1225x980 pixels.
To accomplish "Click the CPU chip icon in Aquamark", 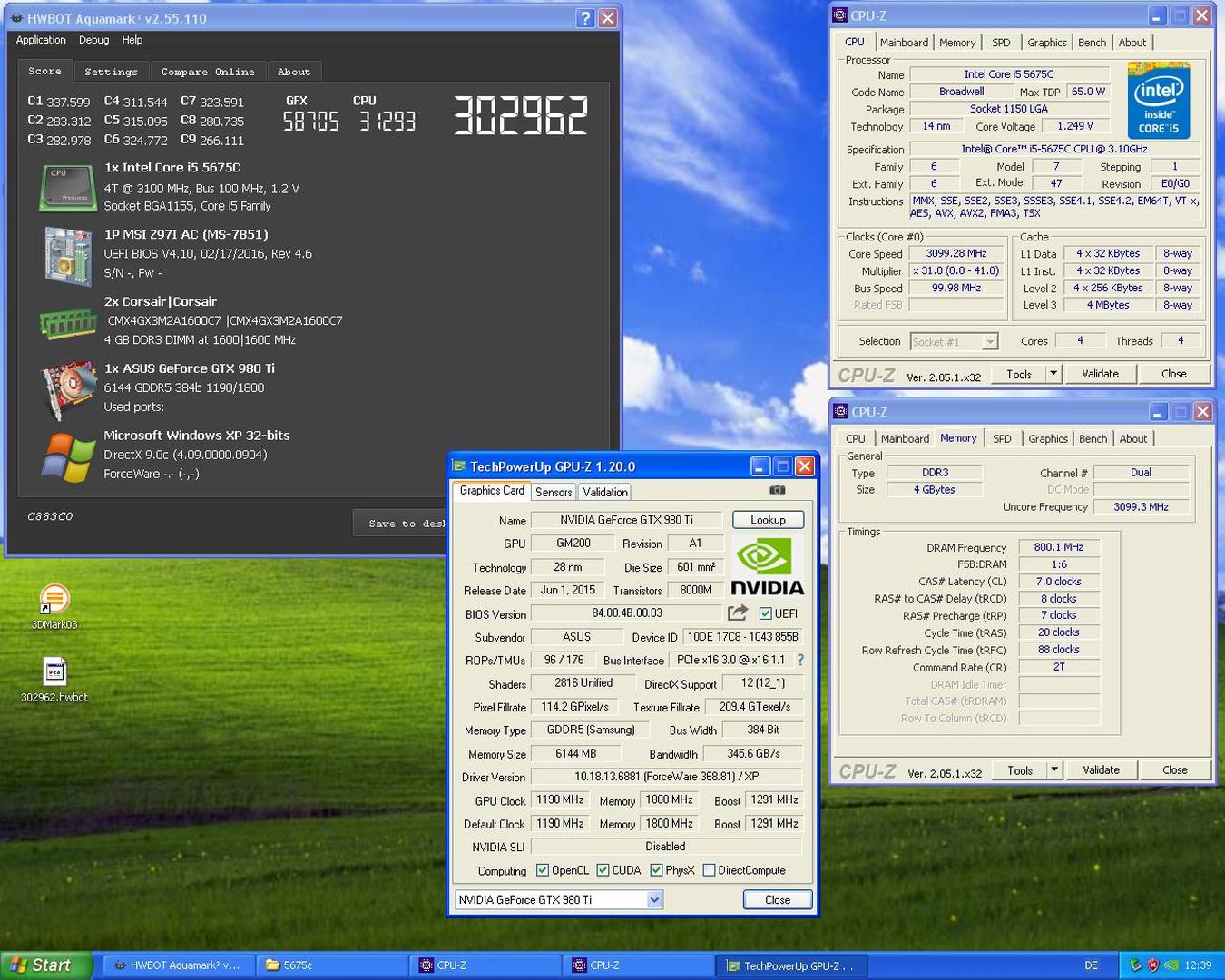I will point(68,187).
